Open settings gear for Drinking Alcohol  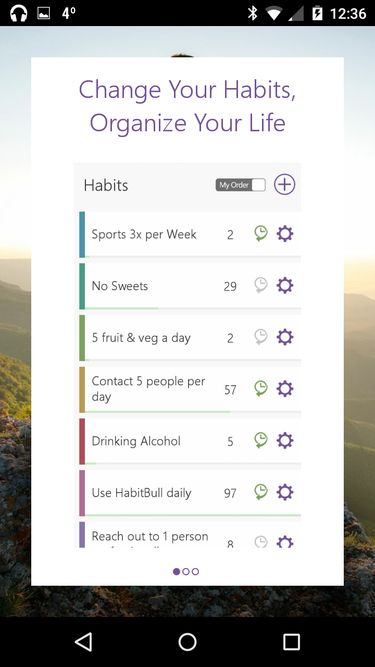tap(285, 441)
